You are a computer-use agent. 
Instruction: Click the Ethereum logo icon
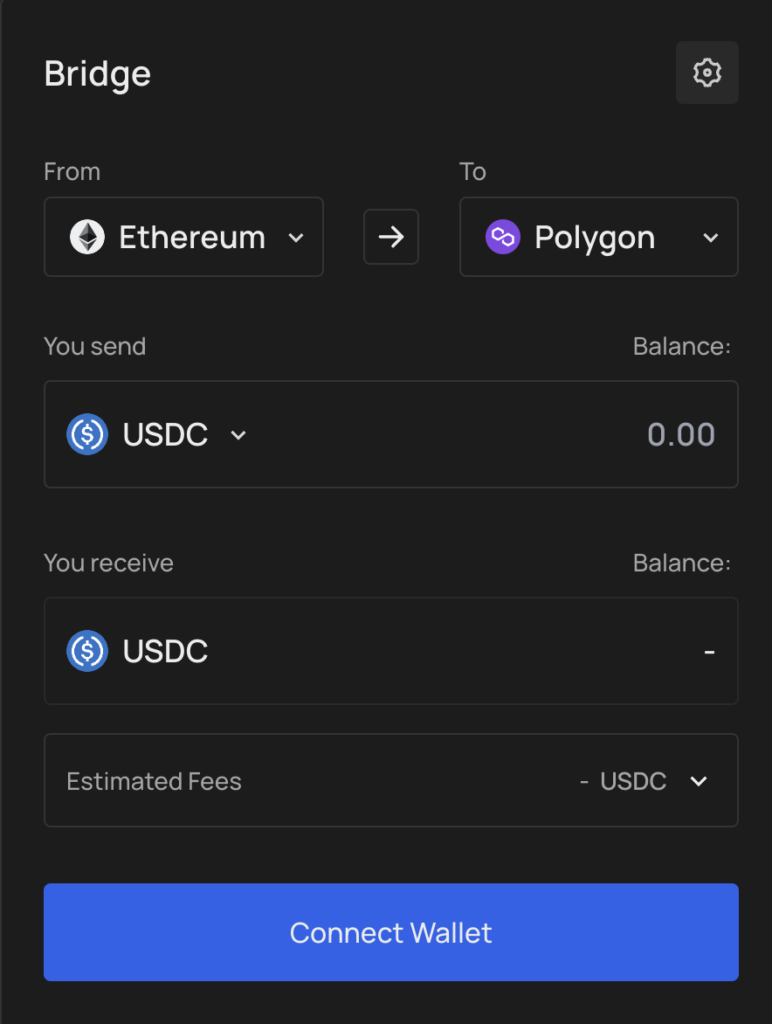87,236
